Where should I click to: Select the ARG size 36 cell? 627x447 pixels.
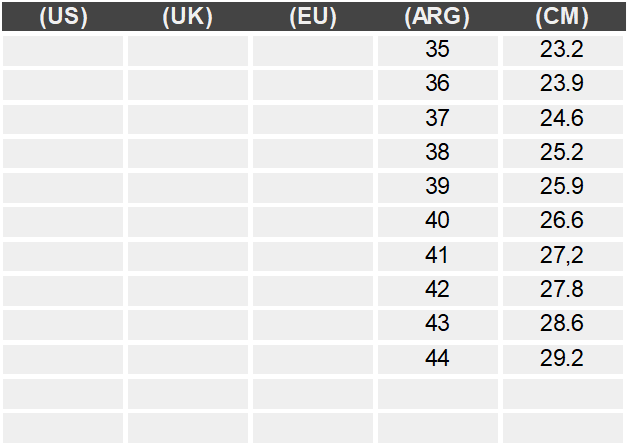click(438, 85)
